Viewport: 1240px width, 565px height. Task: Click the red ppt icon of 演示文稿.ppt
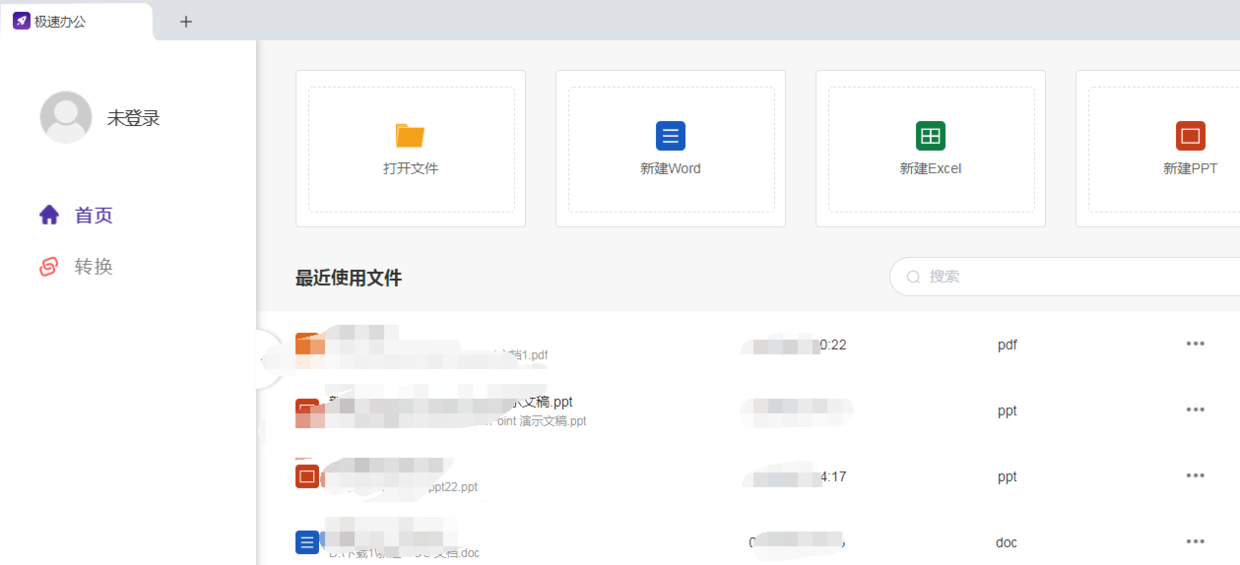point(307,411)
